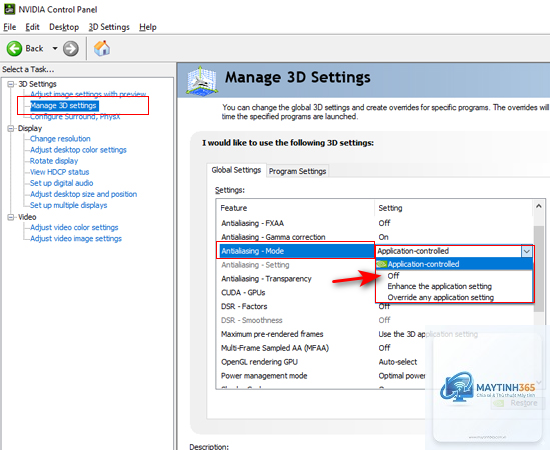550x450 pixels.
Task: Select Power management mode row
Action: [375, 376]
